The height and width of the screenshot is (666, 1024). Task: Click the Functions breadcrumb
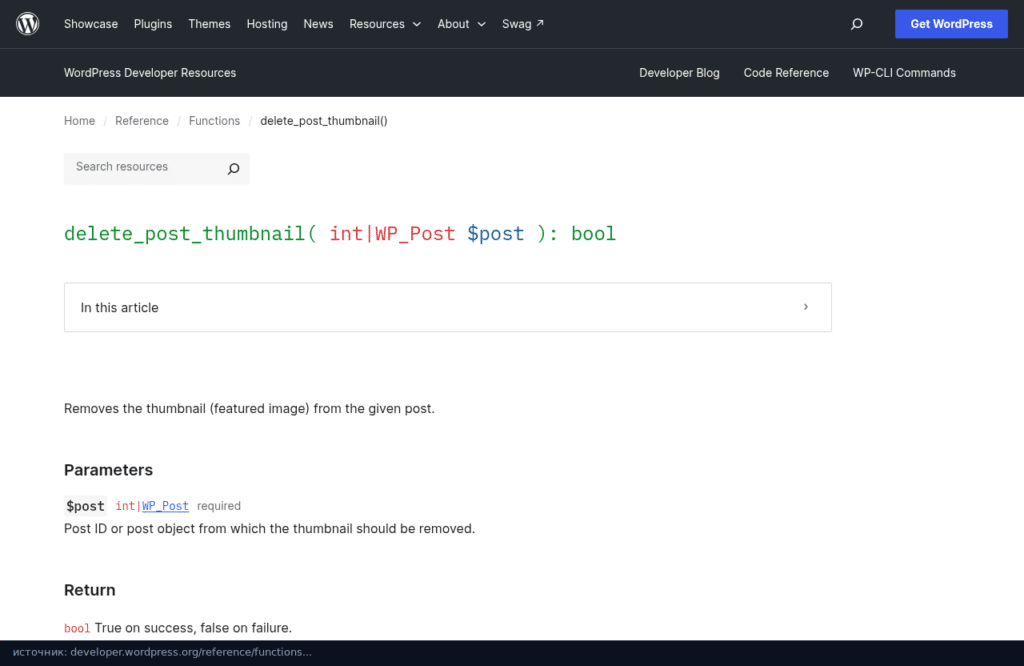[x=214, y=121]
